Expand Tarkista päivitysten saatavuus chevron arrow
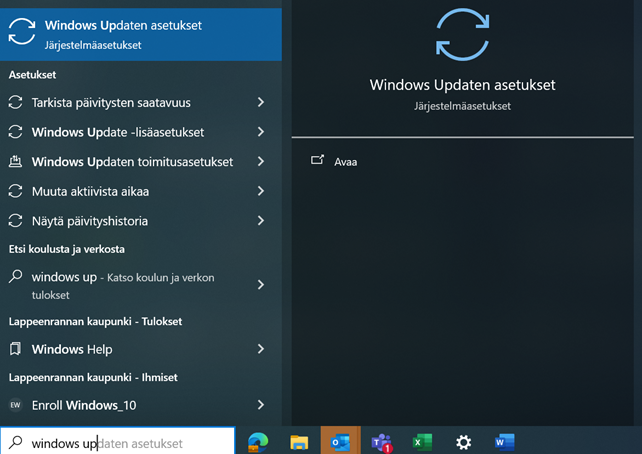The image size is (642, 454). point(261,102)
